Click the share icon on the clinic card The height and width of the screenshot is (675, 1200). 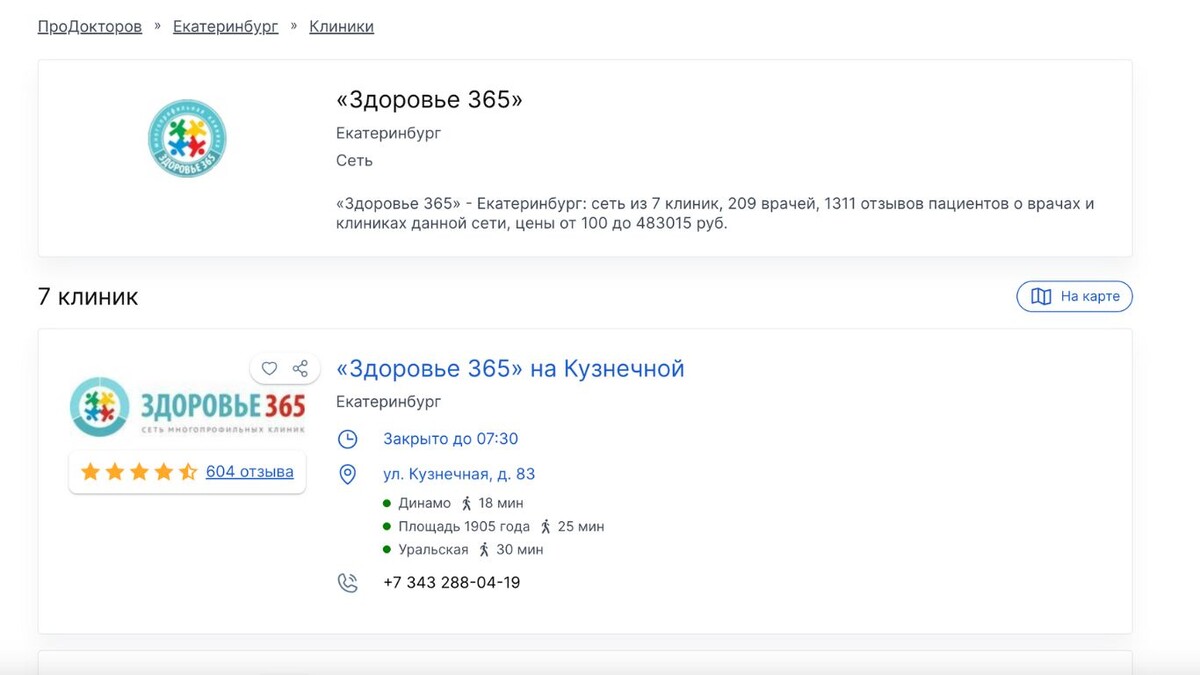point(300,368)
